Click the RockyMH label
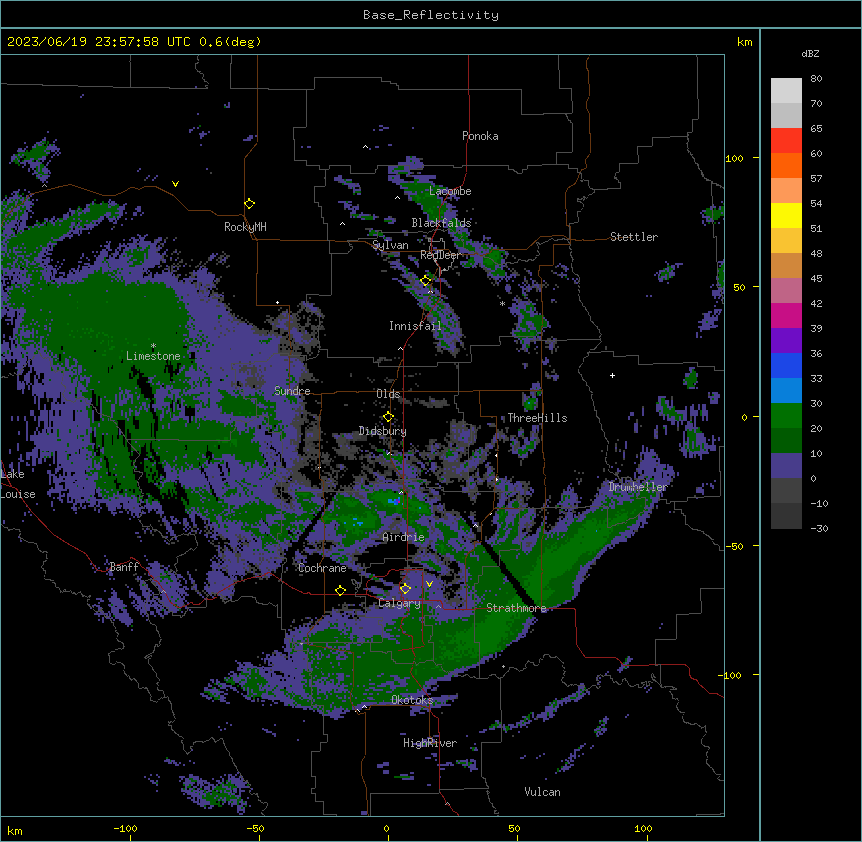The width and height of the screenshot is (862, 842). pyautogui.click(x=245, y=227)
